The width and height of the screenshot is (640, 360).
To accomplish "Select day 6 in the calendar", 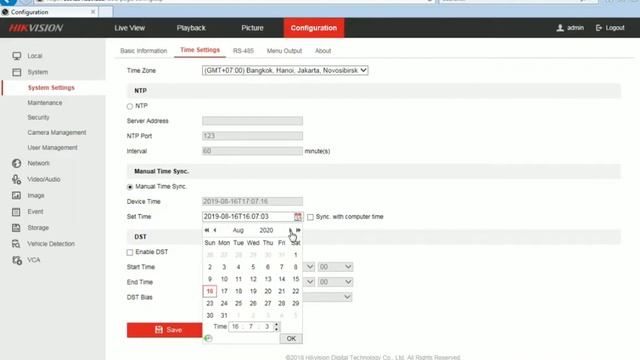I will (268, 267).
